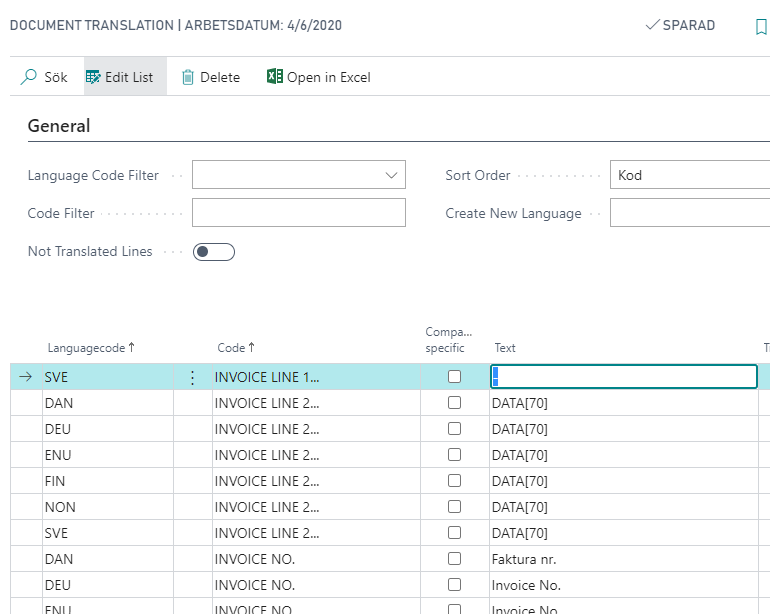
Task: Click the Delete trash can icon
Action: click(x=188, y=77)
